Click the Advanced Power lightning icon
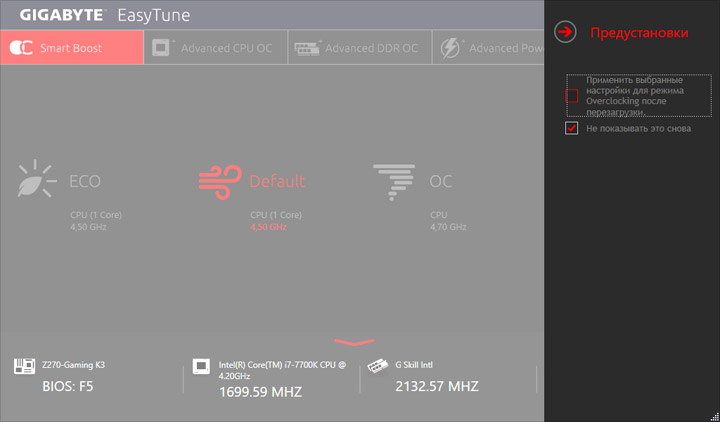This screenshot has height=422, width=720. pyautogui.click(x=450, y=48)
